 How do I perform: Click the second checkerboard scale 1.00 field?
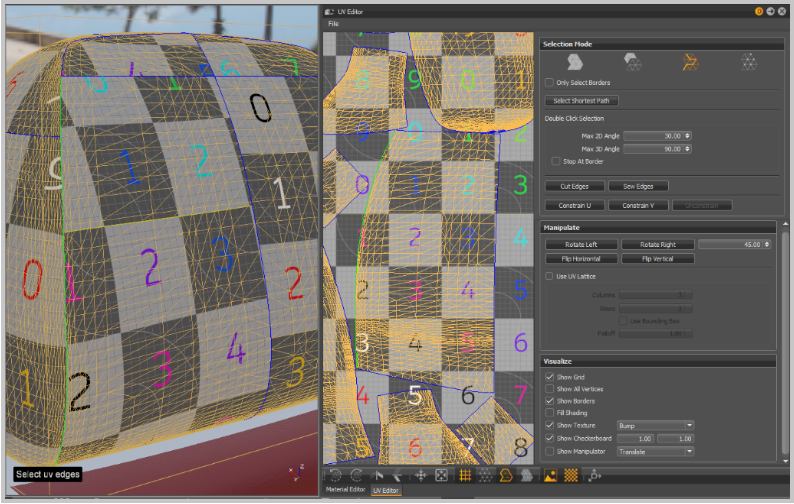[x=676, y=439]
